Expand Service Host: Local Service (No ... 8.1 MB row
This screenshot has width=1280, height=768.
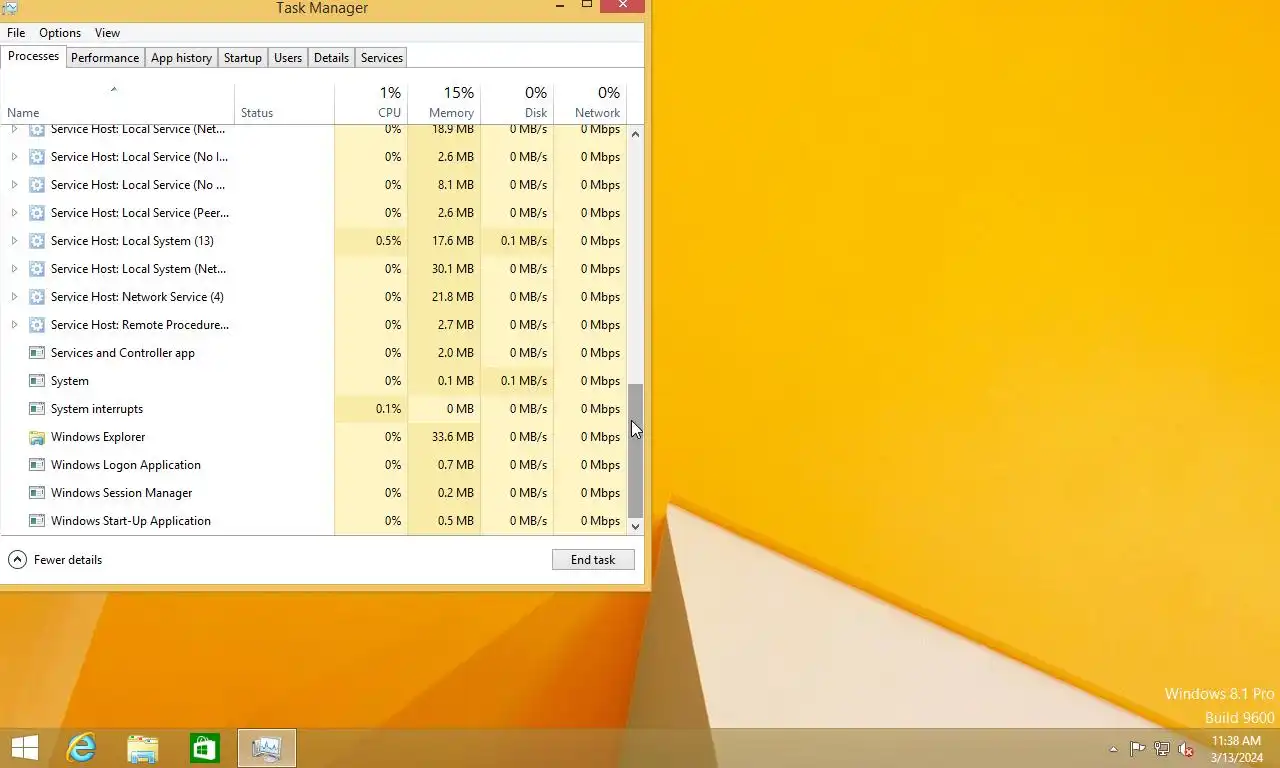click(x=14, y=185)
